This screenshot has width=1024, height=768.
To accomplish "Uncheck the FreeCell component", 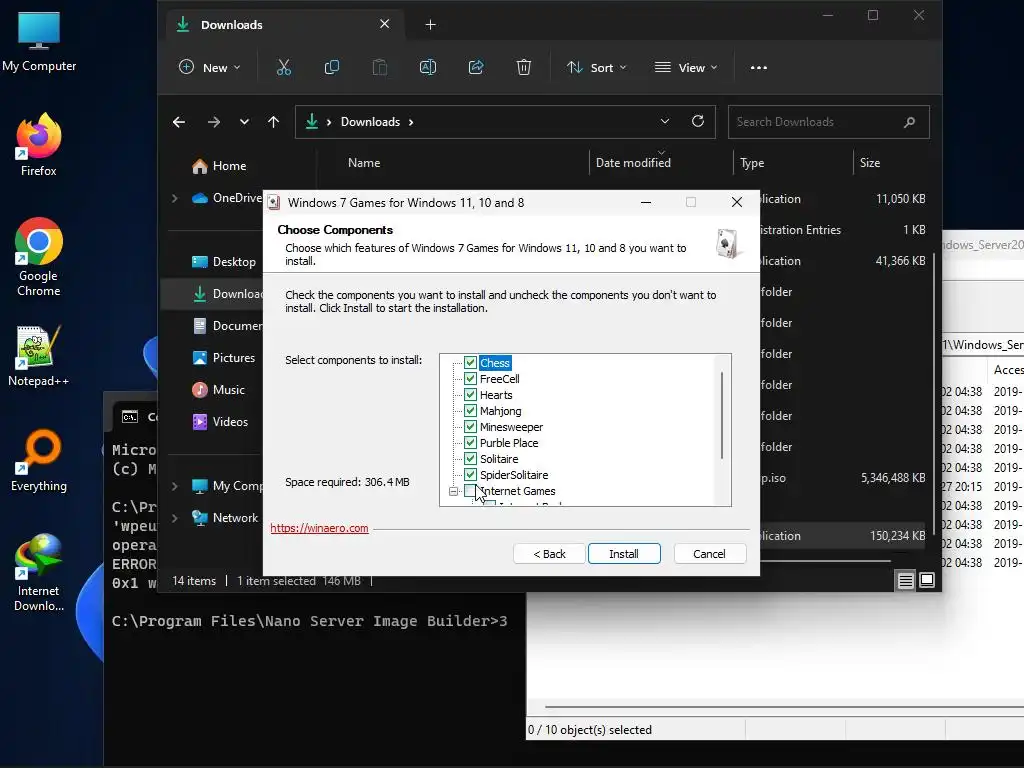I will 470,379.
